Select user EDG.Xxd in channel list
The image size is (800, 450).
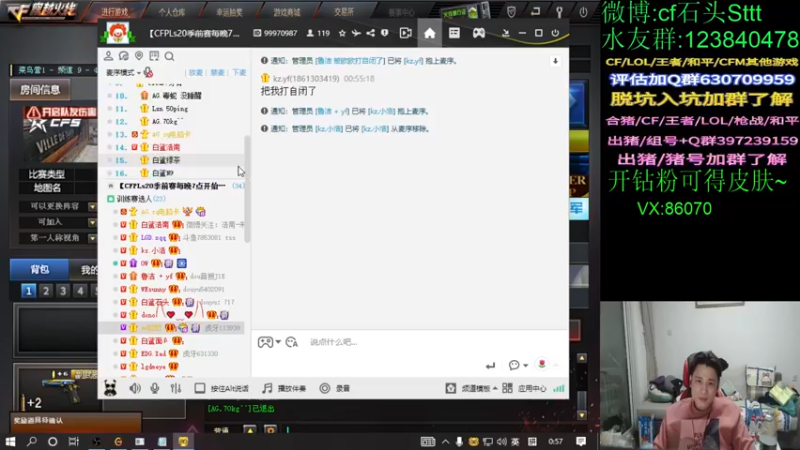pyautogui.click(x=173, y=353)
